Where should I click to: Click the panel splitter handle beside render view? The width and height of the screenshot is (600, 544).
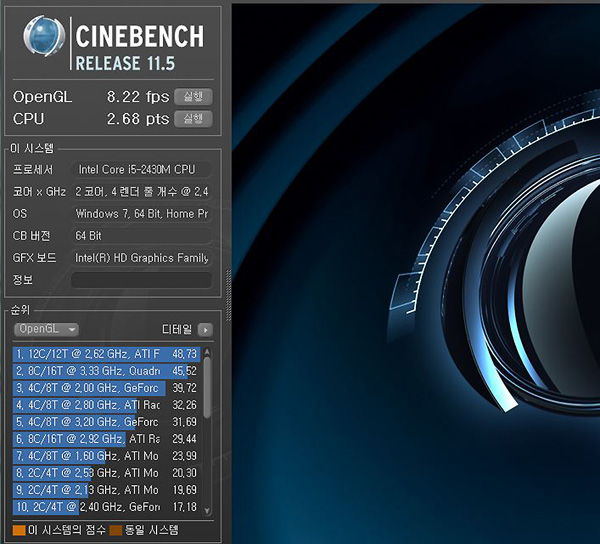pos(228,295)
